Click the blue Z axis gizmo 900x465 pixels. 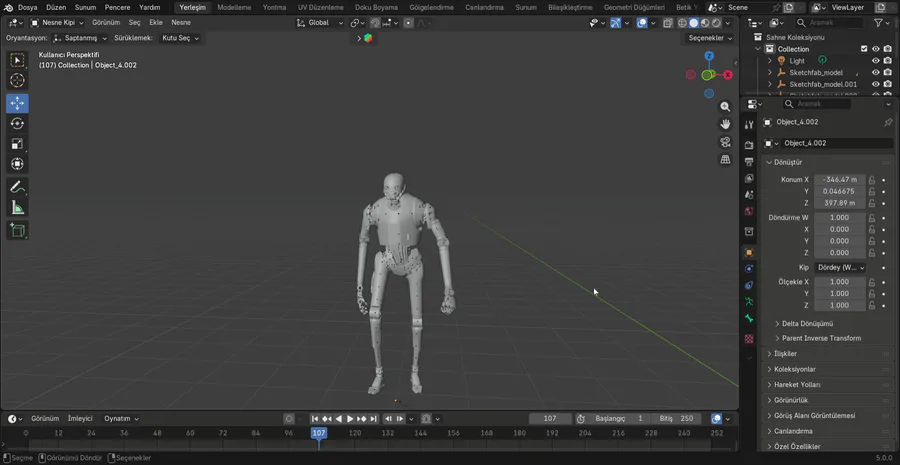coord(709,56)
